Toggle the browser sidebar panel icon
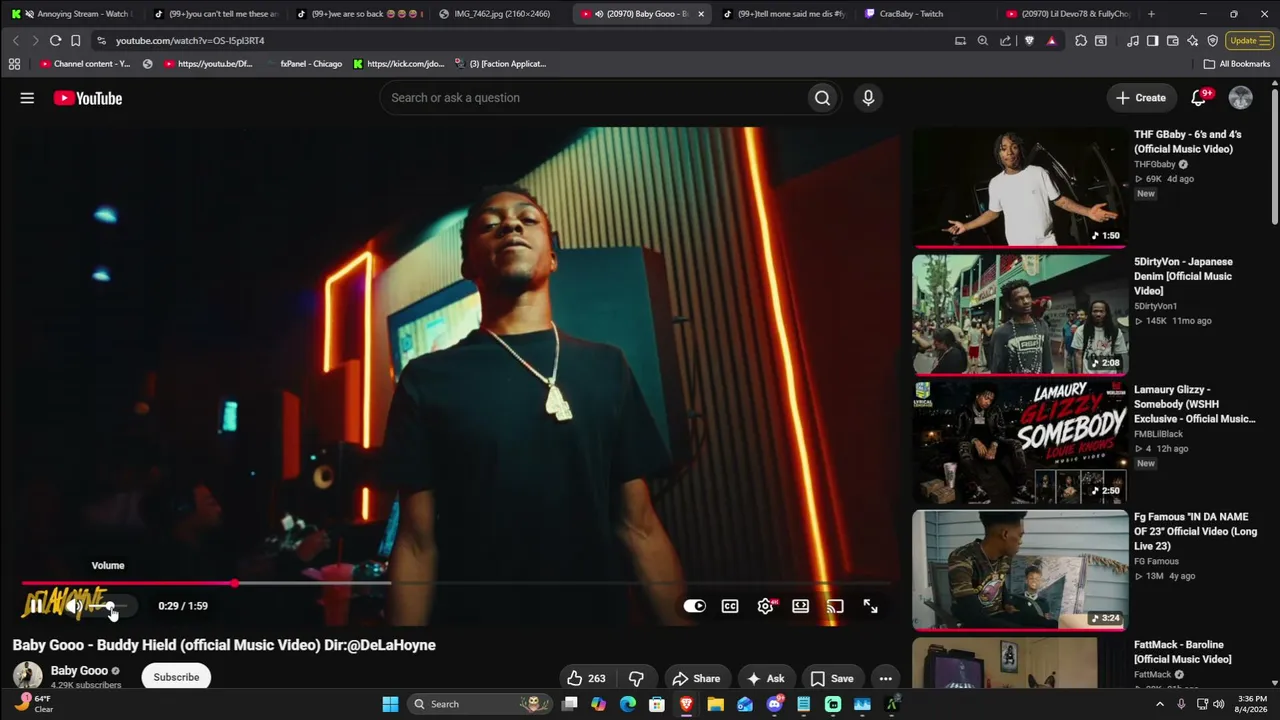 [x=1153, y=41]
